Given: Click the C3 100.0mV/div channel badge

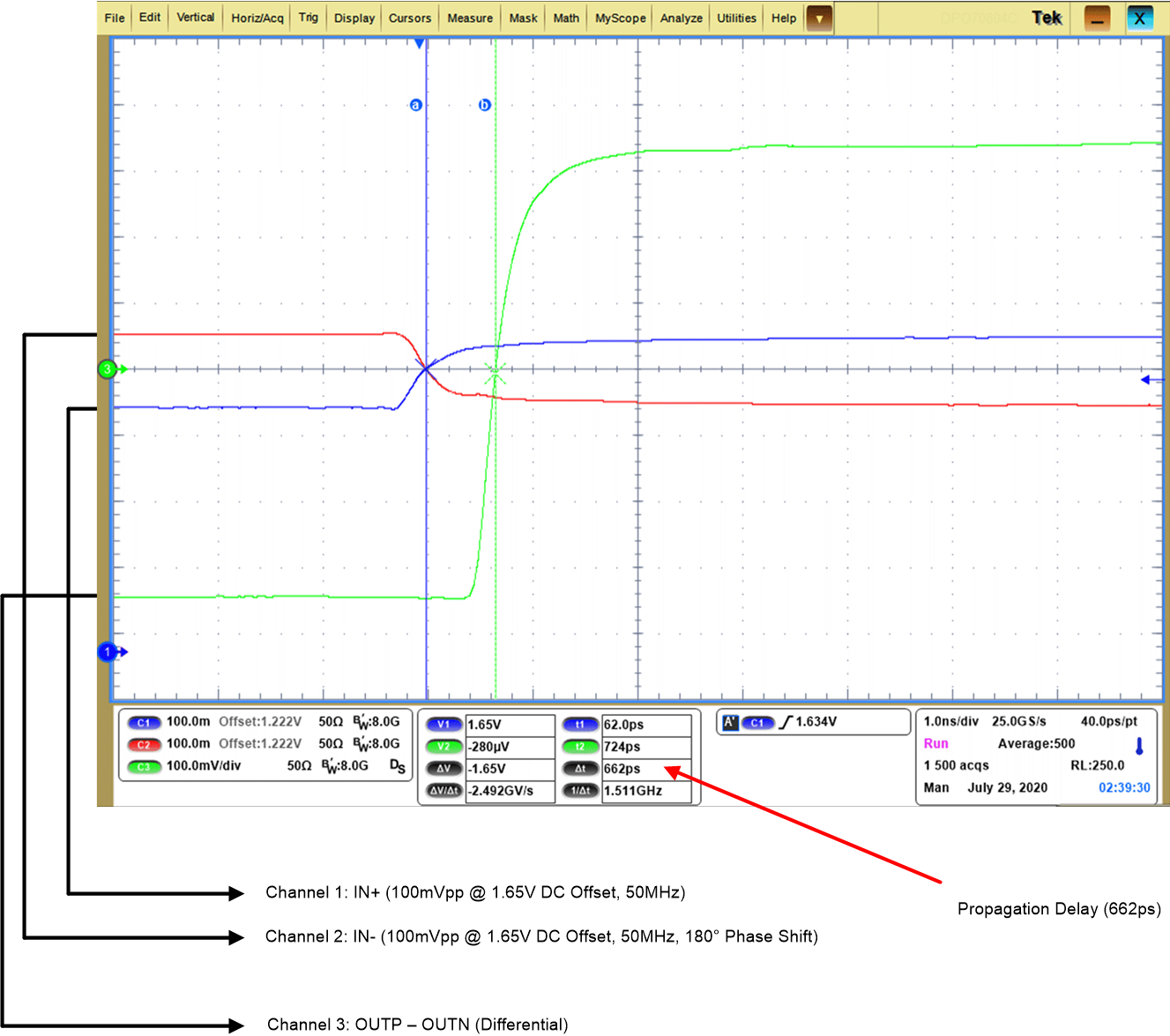Looking at the screenshot, I should tap(144, 765).
